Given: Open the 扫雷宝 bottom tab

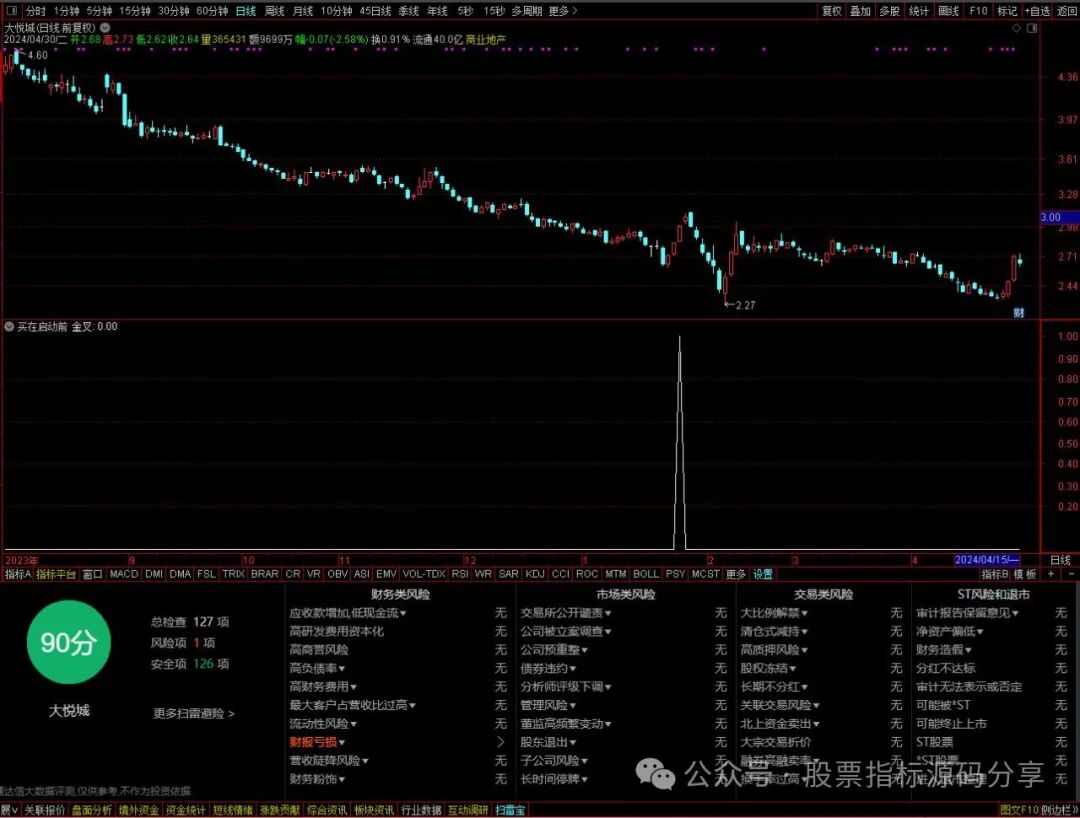Looking at the screenshot, I should click(510, 810).
